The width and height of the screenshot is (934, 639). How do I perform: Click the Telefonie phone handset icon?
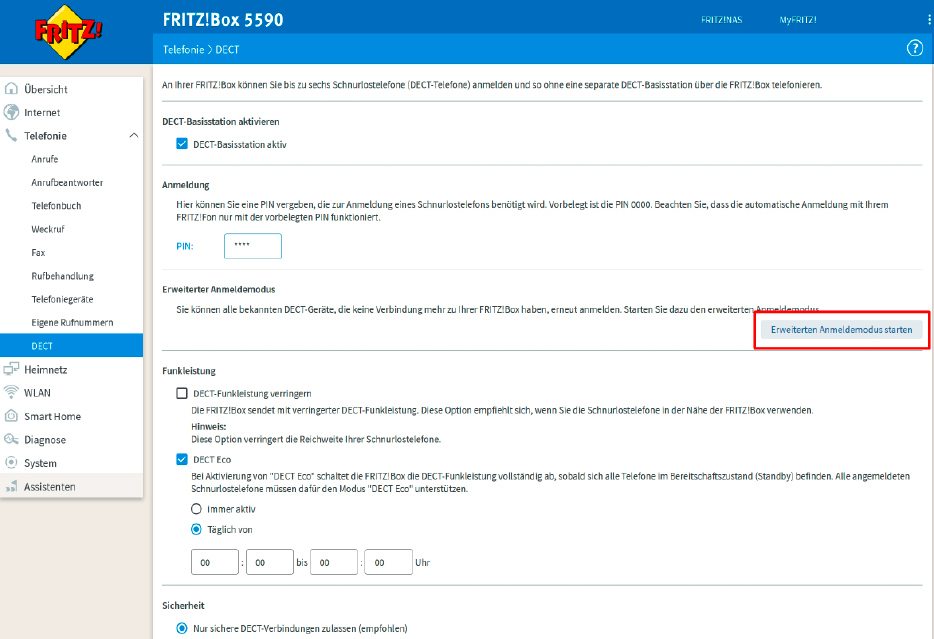[x=11, y=135]
